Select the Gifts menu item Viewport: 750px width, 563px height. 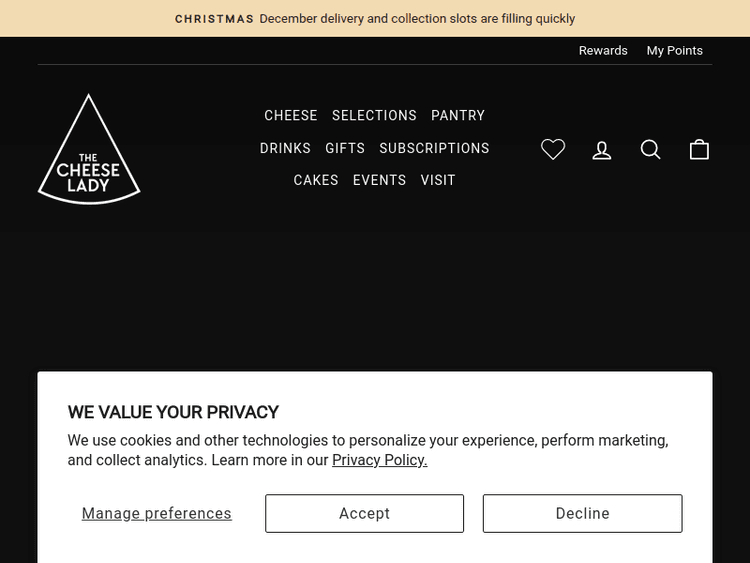345,148
